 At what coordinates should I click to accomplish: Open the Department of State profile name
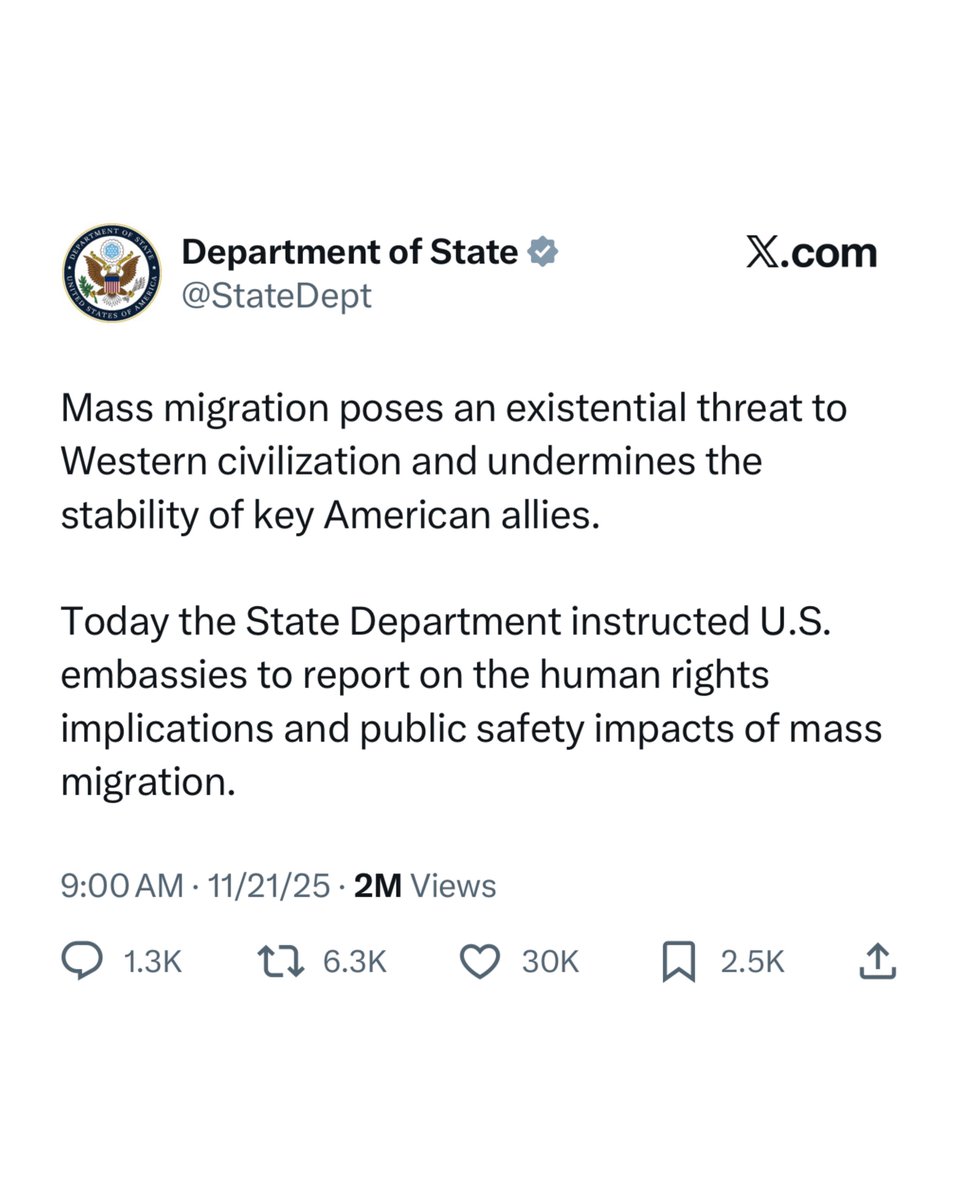(349, 252)
